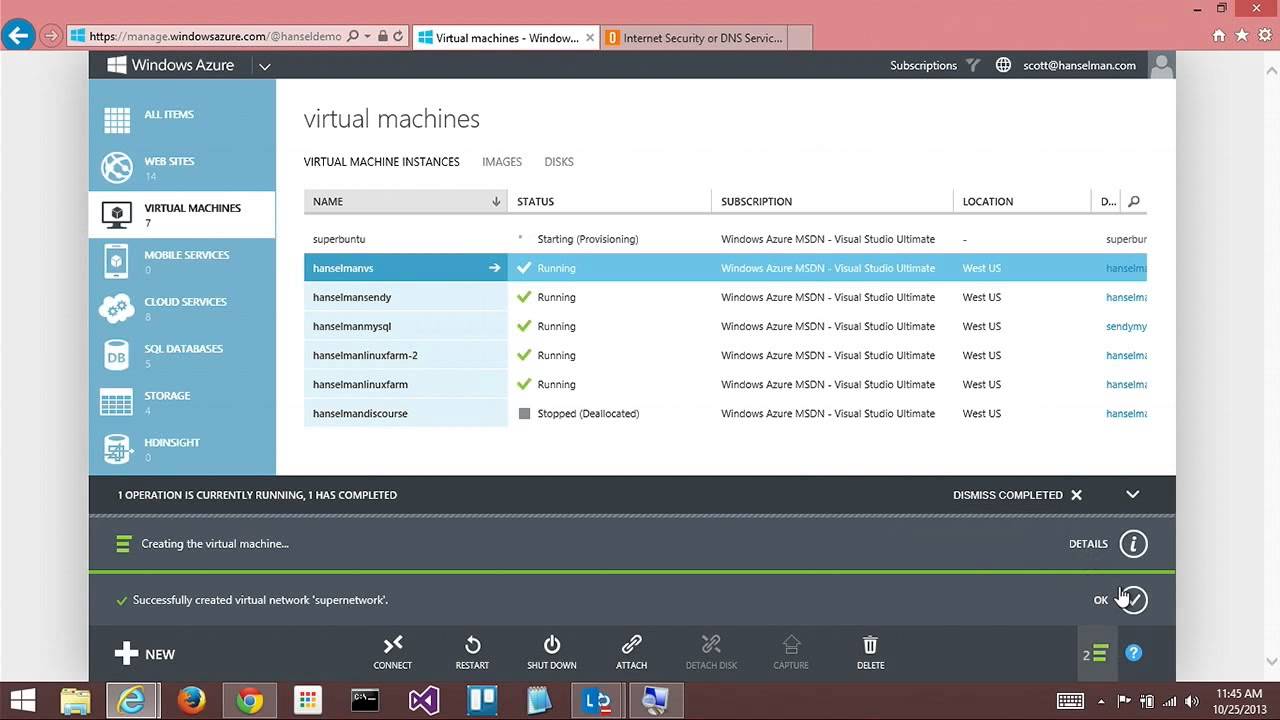Screen dimensions: 1280x720
Task: Open Windows Start button
Action: point(22,701)
